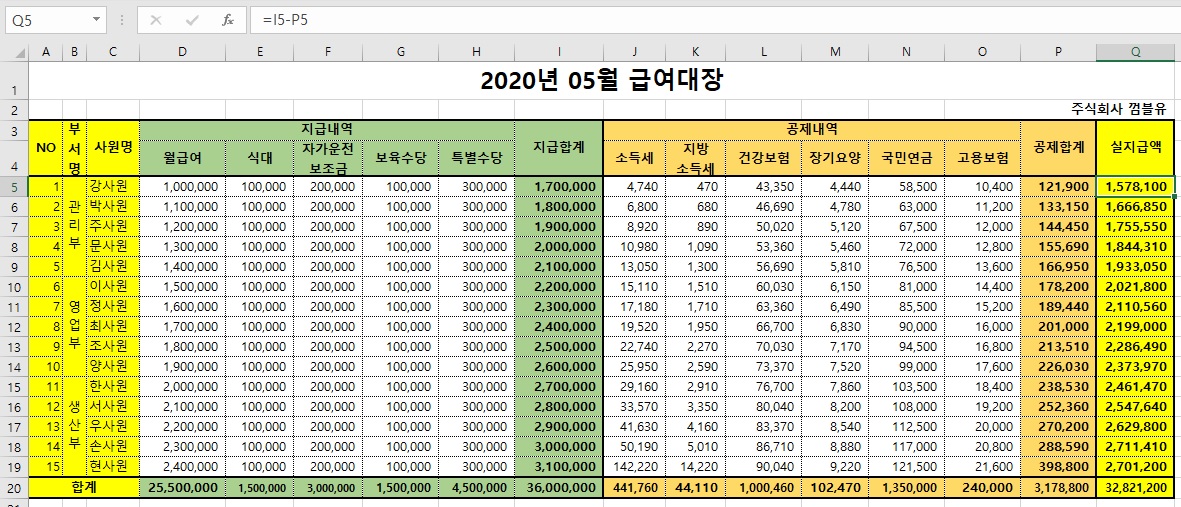
Task: Click employee cell 강사원
Action: pyautogui.click(x=112, y=186)
